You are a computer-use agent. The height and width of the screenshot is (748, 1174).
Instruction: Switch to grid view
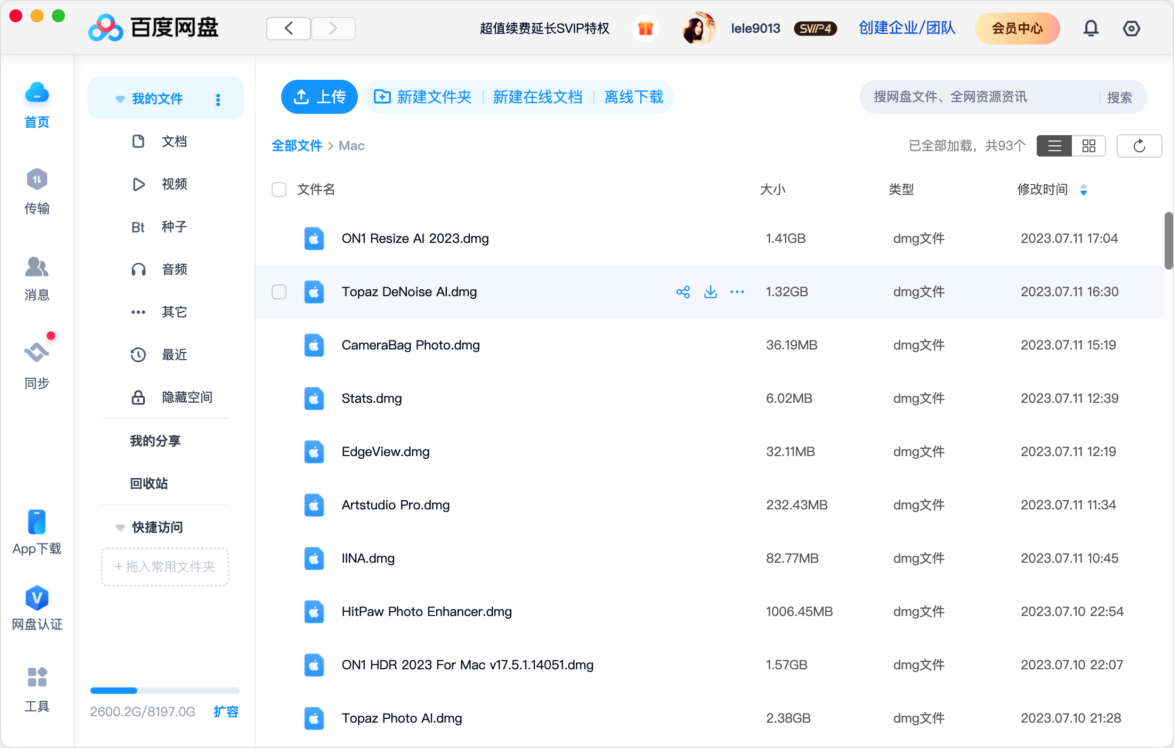tap(1089, 146)
